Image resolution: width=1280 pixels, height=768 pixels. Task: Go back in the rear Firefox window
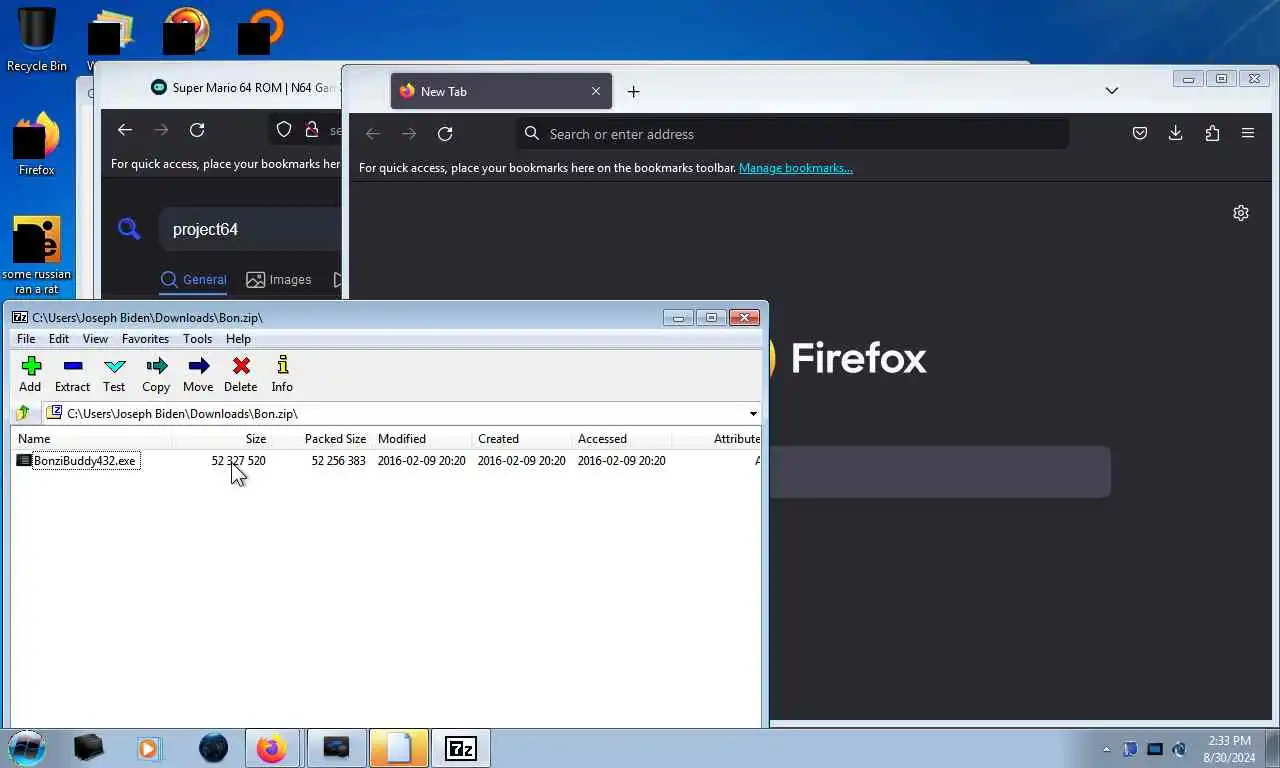[x=125, y=130]
